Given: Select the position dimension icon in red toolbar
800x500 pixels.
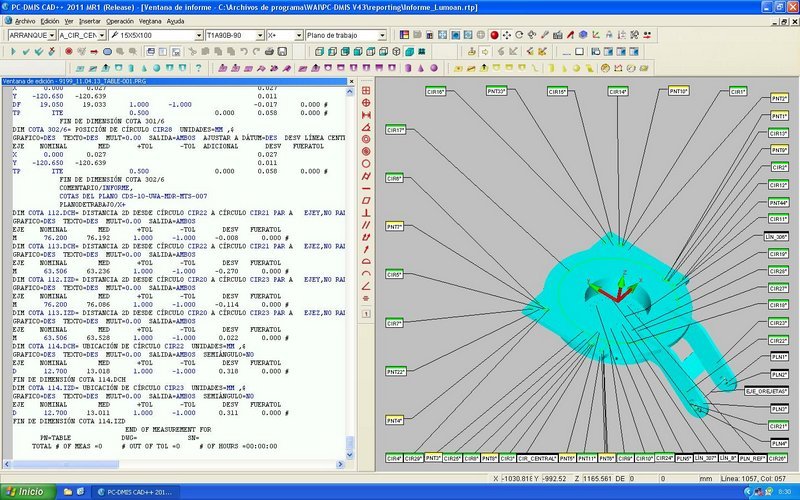Looking at the screenshot, I should [x=366, y=103].
